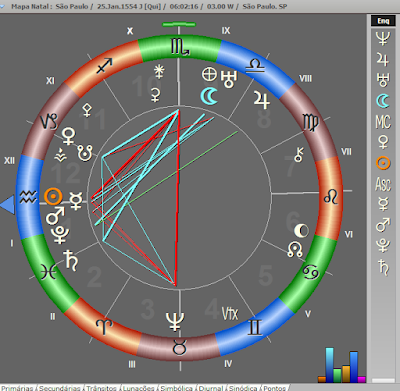Click Scorpio sign on the zodiac ring
The height and width of the screenshot is (391, 400).
click(180, 47)
